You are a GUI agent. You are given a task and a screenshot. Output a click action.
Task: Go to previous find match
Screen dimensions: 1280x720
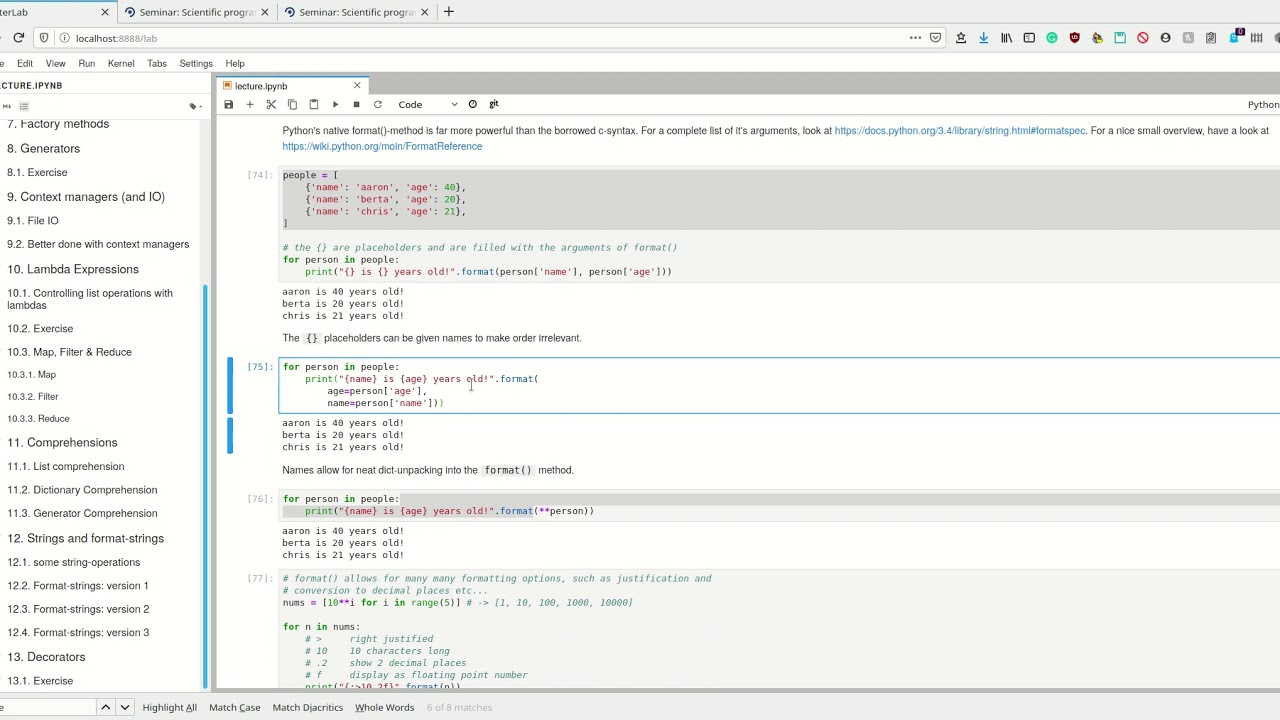(105, 707)
